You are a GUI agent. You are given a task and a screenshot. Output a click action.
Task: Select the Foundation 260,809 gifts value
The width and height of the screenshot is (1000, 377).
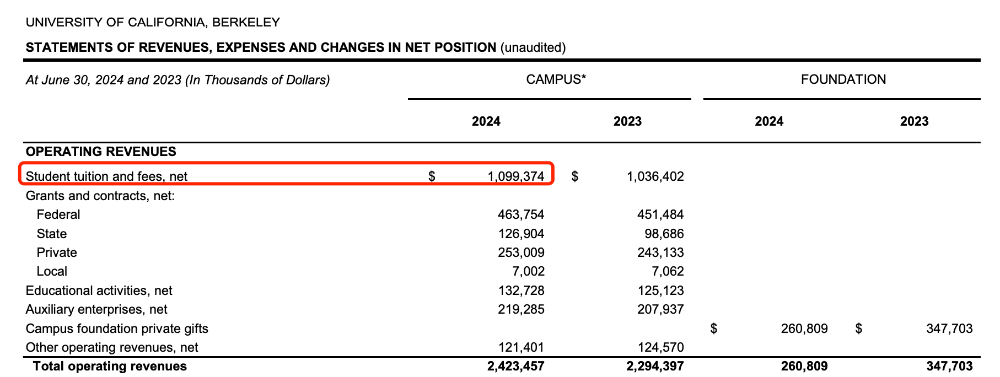(804, 329)
